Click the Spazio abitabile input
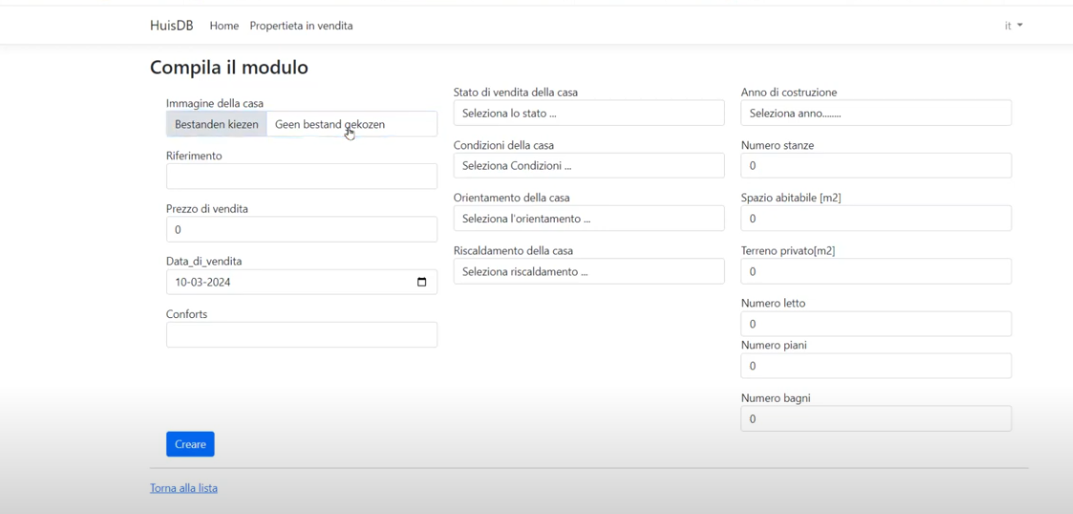The height and width of the screenshot is (514, 1073). pos(875,218)
